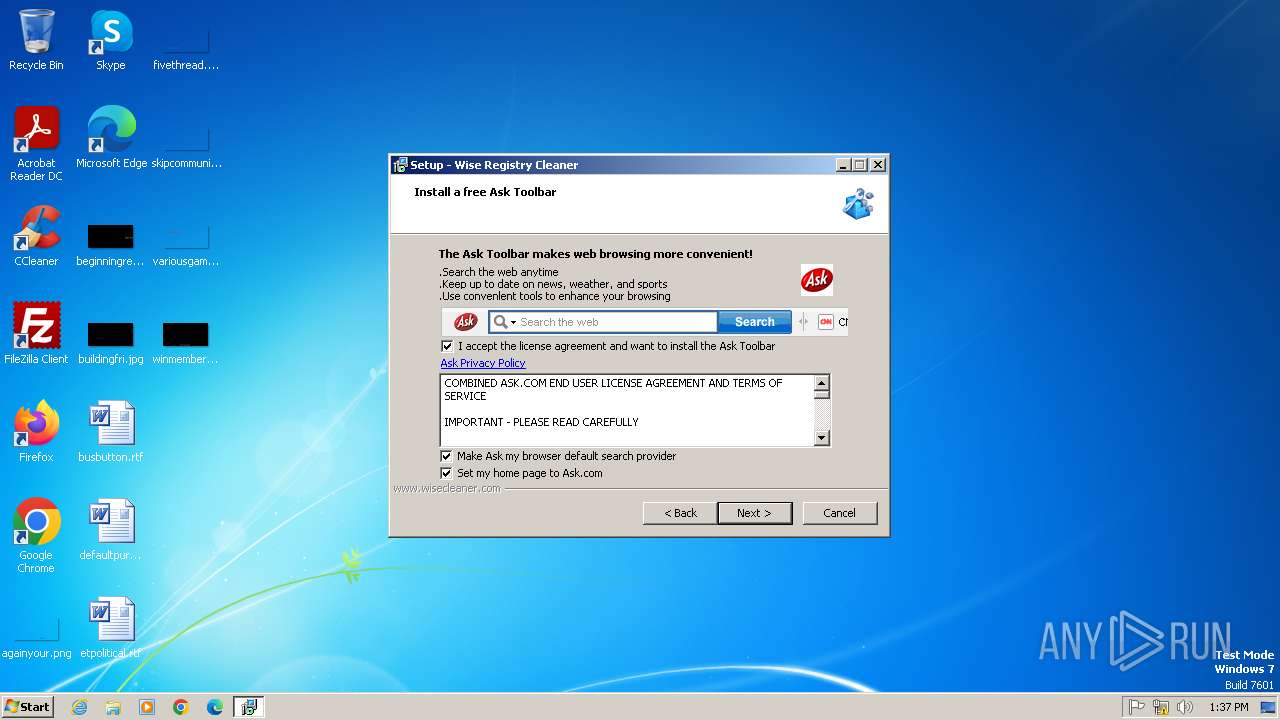Viewport: 1280px width, 720px height.
Task: Open the Ask Privacy Policy link
Action: click(483, 363)
